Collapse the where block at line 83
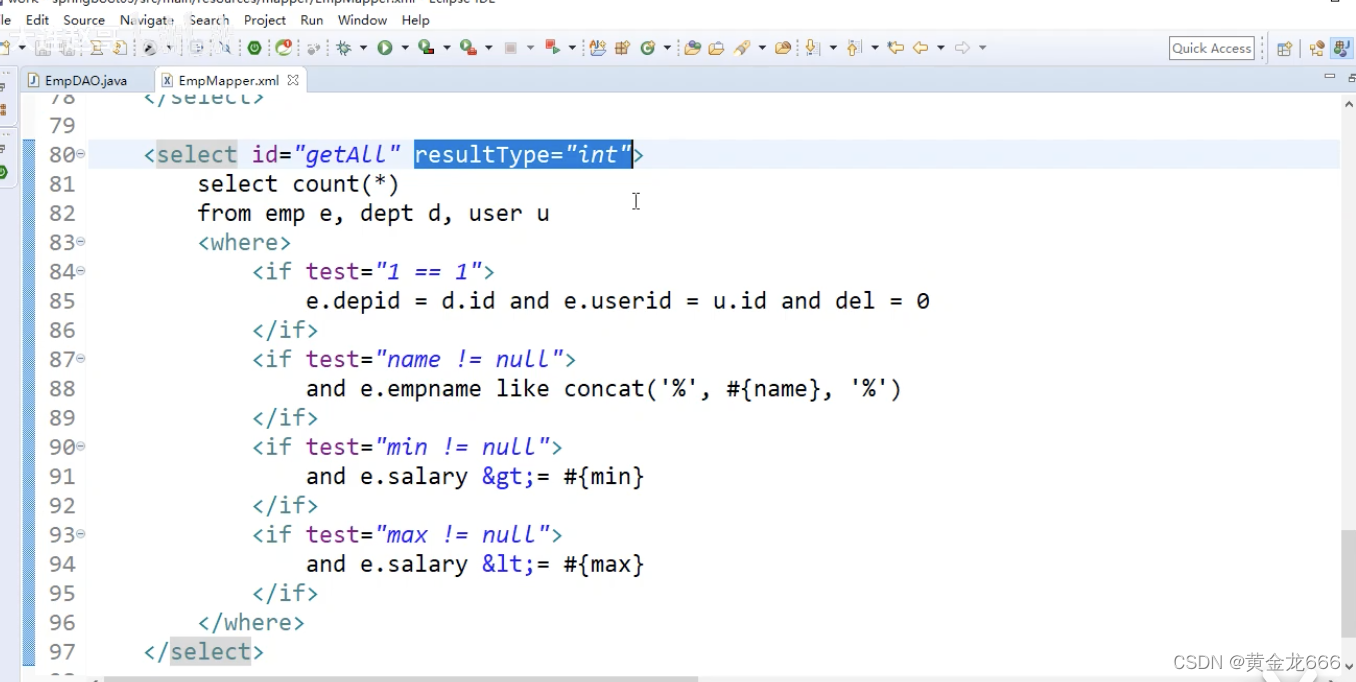1356x682 pixels. click(81, 242)
